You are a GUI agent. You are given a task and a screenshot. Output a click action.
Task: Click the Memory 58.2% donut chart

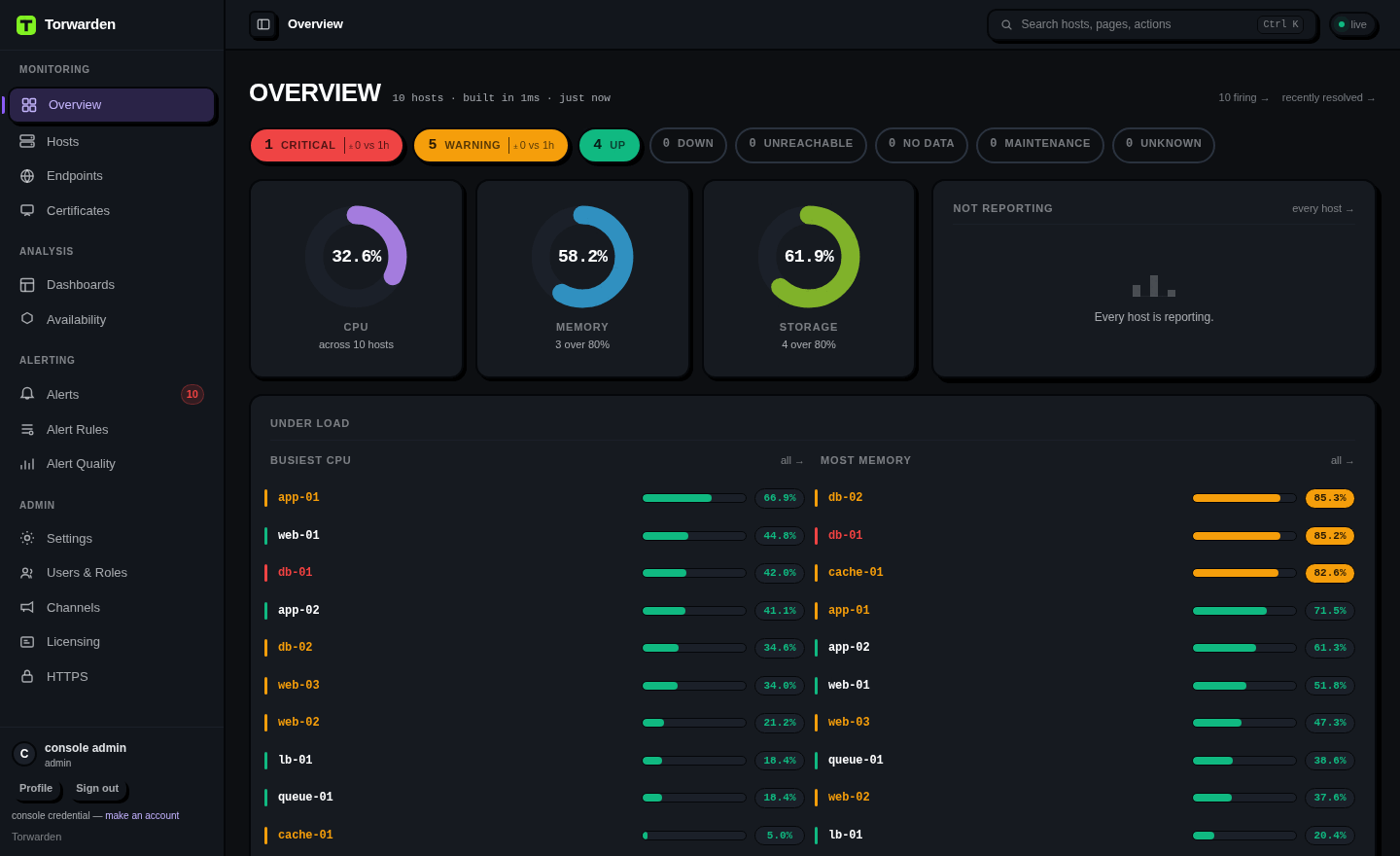pos(582,257)
